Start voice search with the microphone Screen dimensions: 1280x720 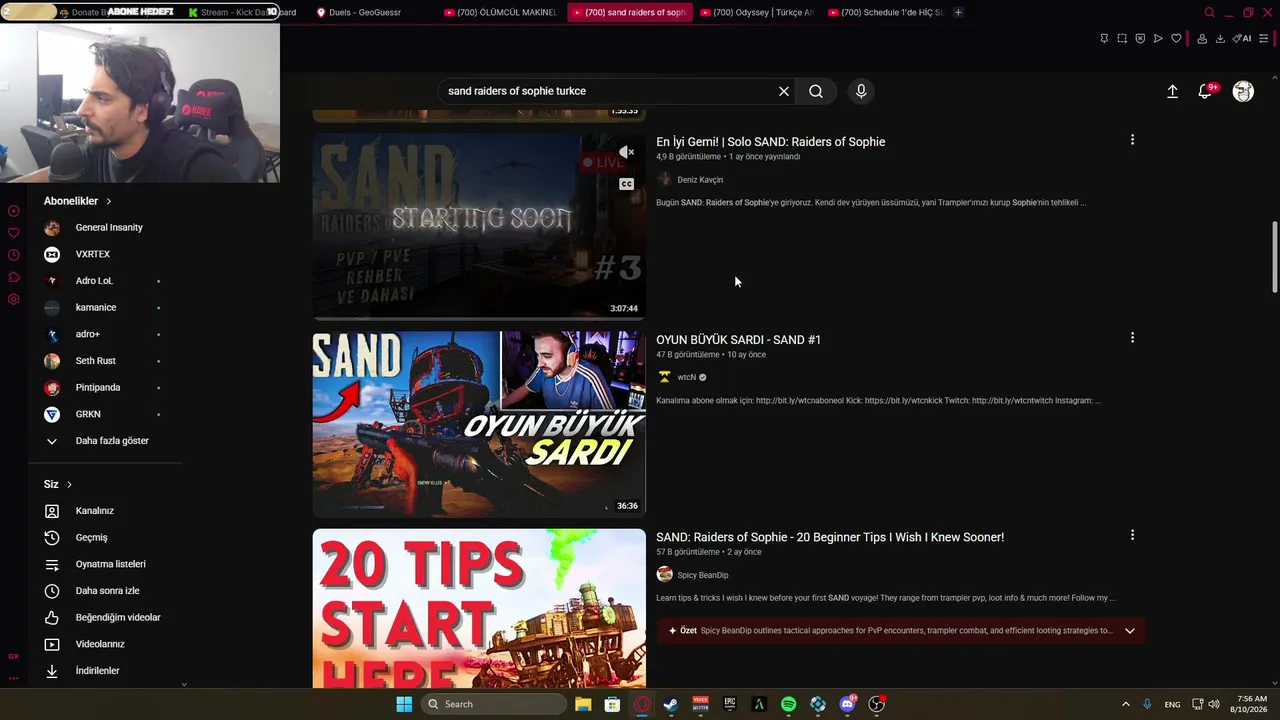pos(861,91)
